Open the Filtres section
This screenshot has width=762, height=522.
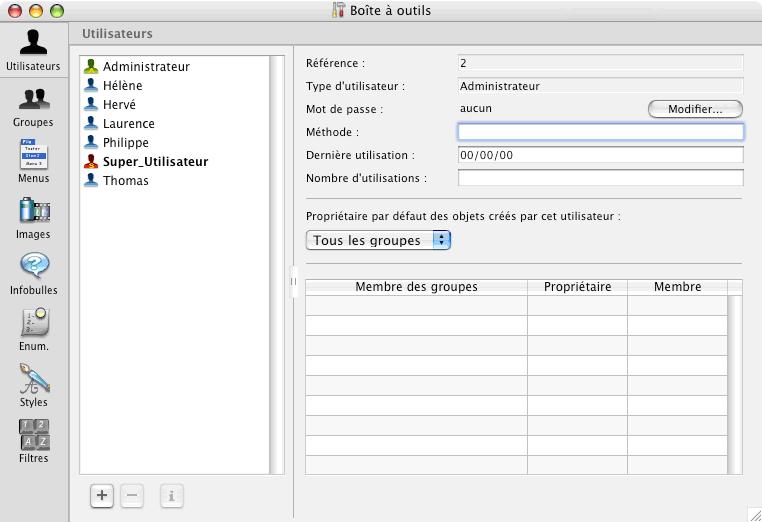[33, 440]
